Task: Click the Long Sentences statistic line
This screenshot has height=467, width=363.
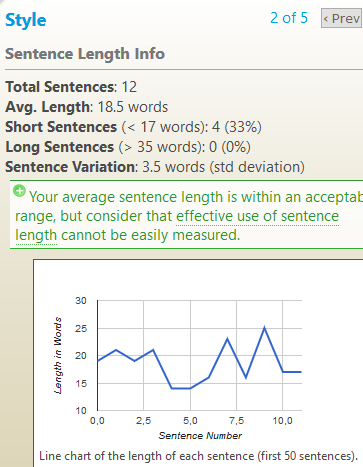Action: click(128, 147)
